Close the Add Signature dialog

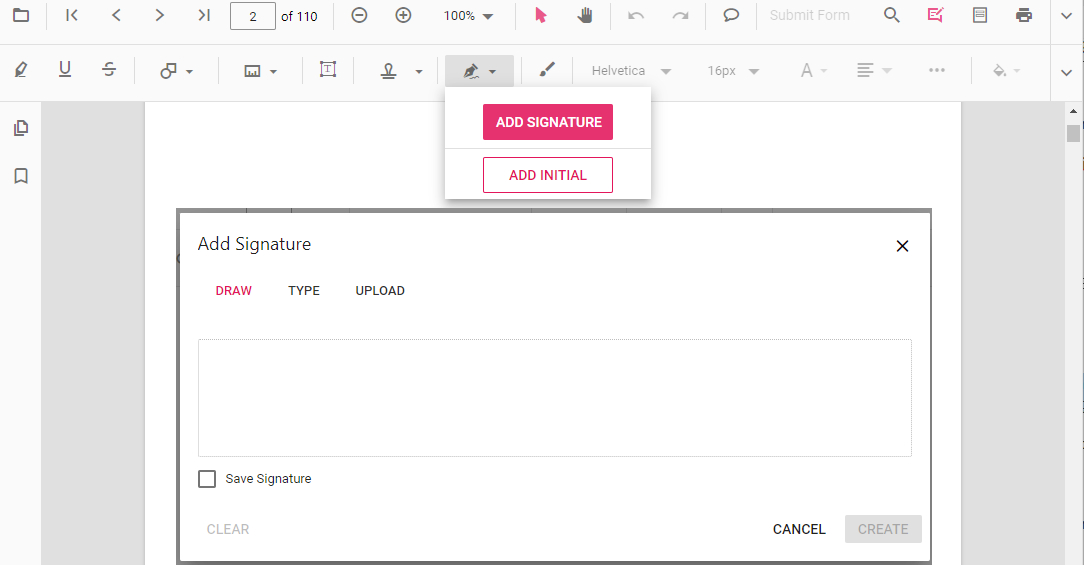902,246
